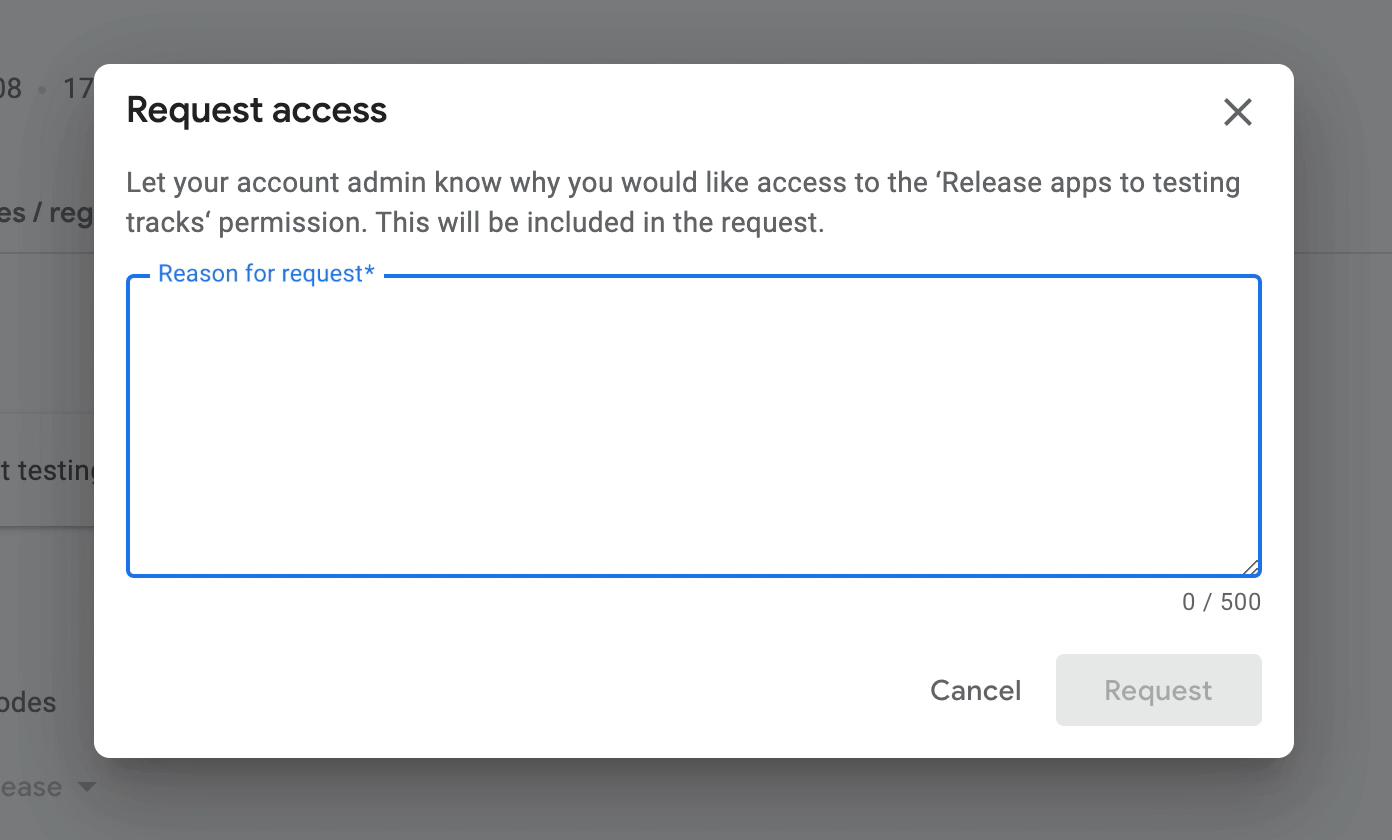Click the asterisk in the Reason for request label
Screen dimensions: 1392x840
click(369, 272)
